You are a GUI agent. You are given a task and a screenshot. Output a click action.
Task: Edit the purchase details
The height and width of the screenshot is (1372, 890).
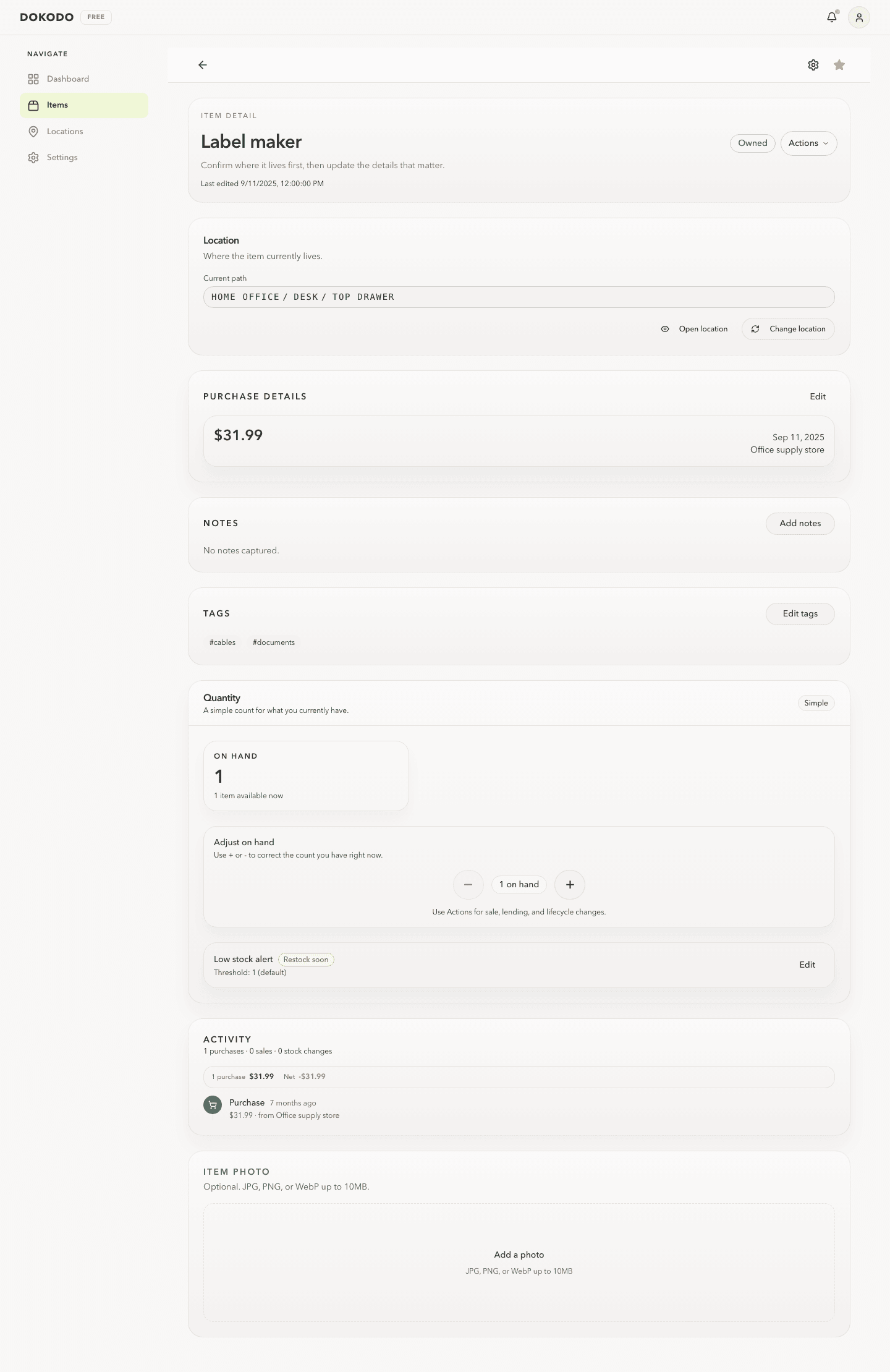click(818, 396)
